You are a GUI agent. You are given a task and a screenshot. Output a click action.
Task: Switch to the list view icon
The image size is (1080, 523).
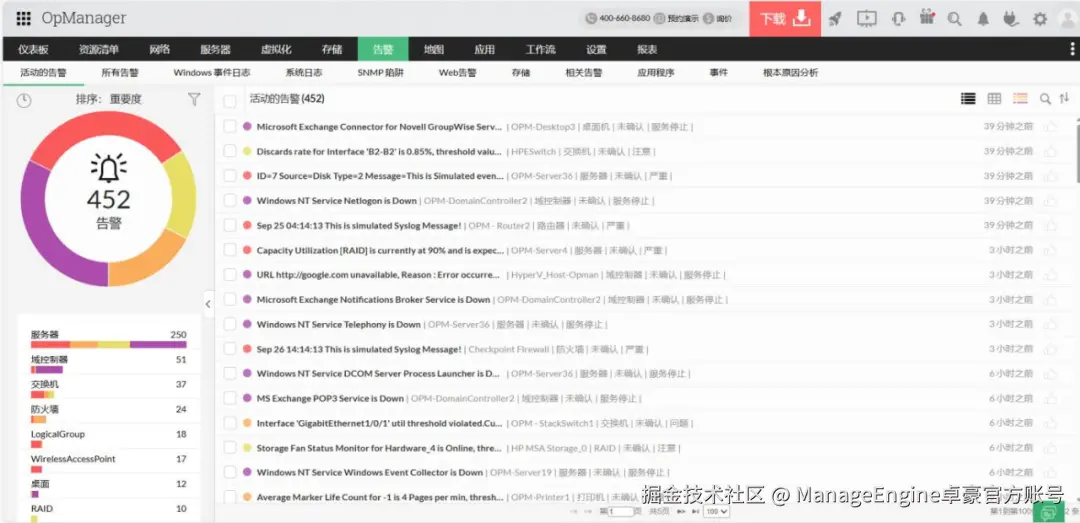pyautogui.click(x=968, y=99)
